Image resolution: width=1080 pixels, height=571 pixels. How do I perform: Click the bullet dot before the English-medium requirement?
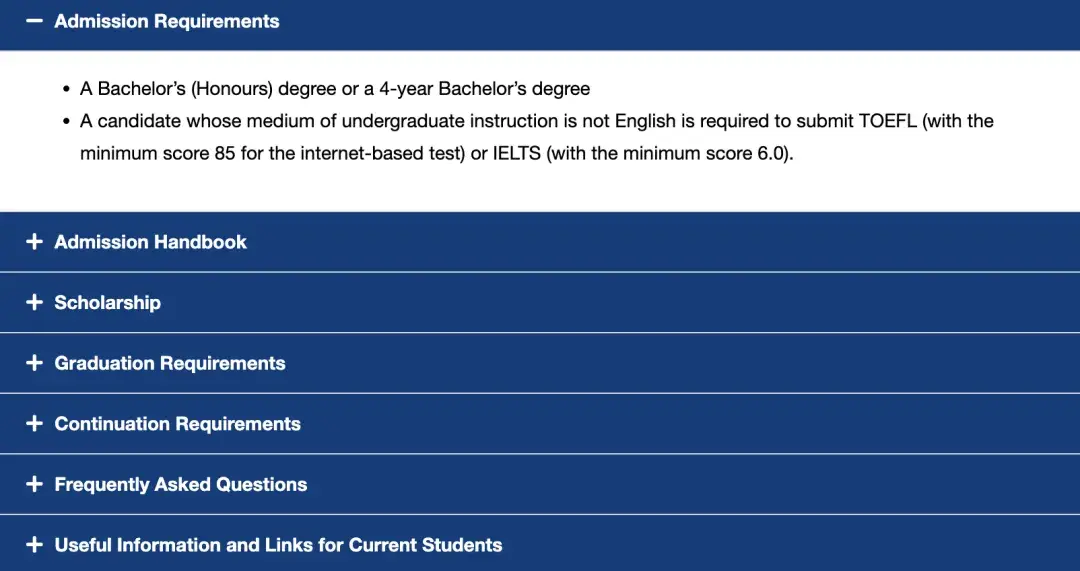point(67,121)
